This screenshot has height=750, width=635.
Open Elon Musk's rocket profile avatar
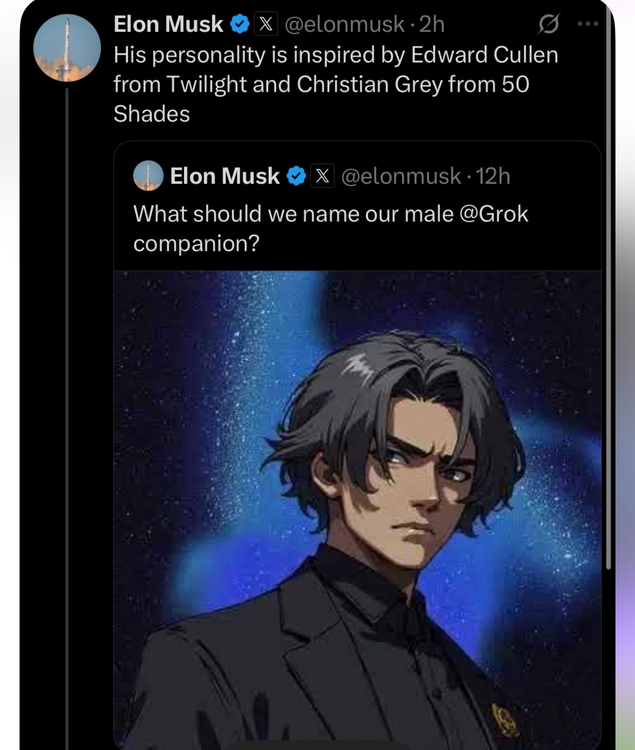point(67,47)
